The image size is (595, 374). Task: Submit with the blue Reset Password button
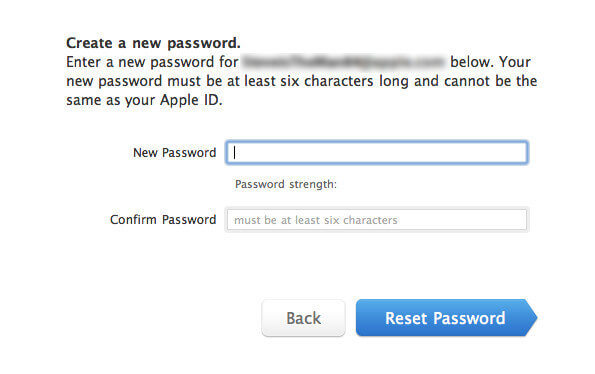(x=446, y=318)
